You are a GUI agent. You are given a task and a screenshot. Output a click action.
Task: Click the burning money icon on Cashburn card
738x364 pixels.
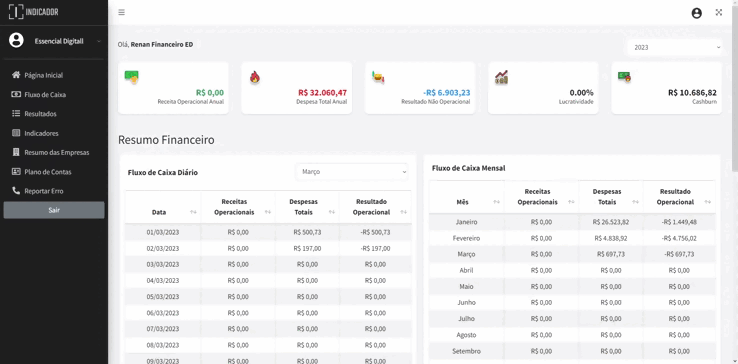pos(625,77)
